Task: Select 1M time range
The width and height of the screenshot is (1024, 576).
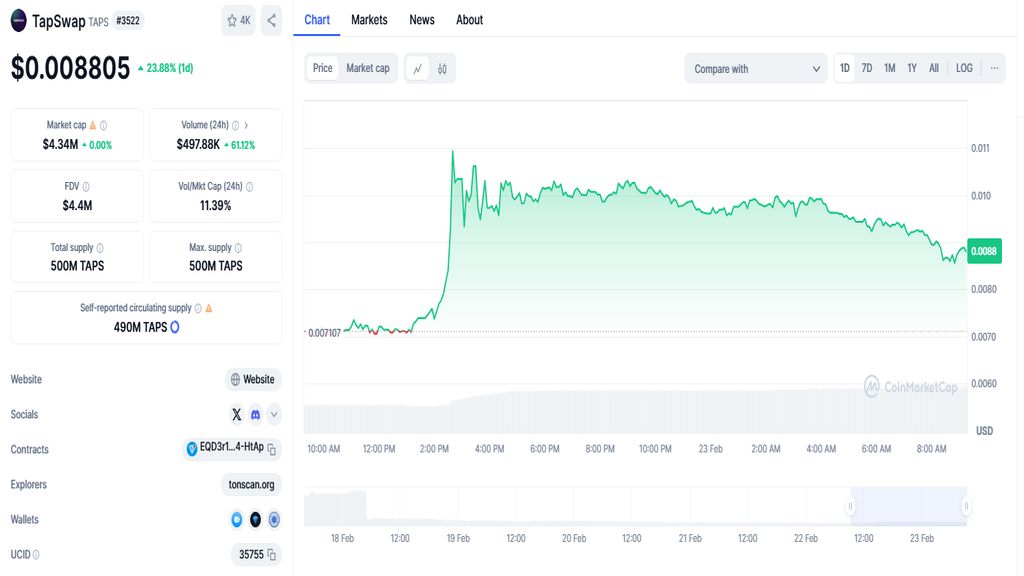Action: coord(889,68)
